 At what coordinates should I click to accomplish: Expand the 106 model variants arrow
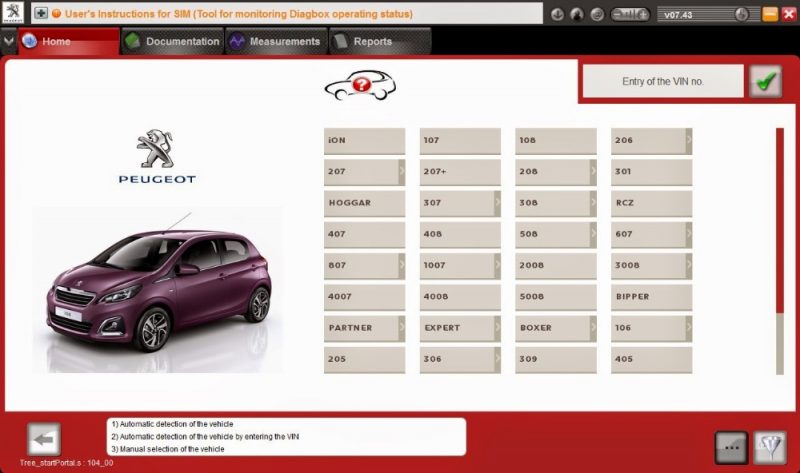(689, 328)
